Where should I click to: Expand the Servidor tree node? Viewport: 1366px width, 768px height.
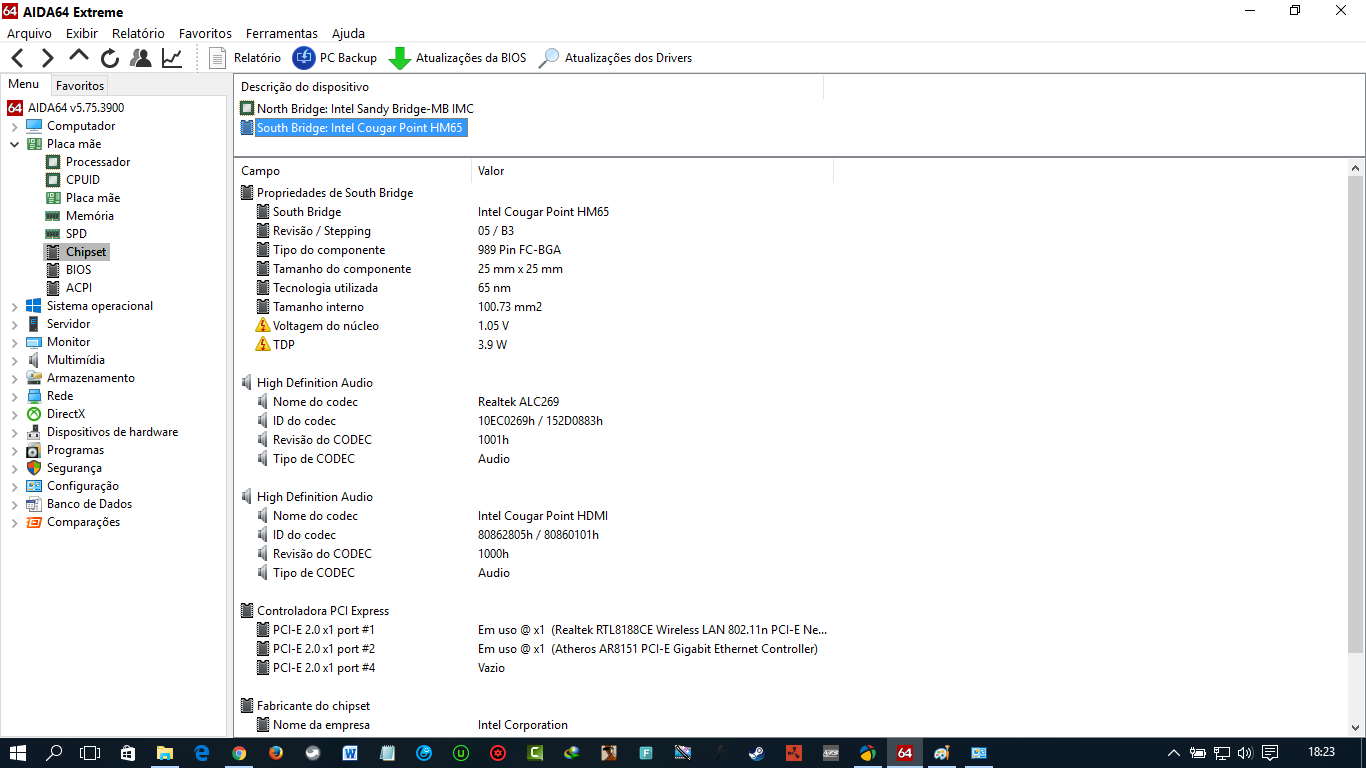15,324
